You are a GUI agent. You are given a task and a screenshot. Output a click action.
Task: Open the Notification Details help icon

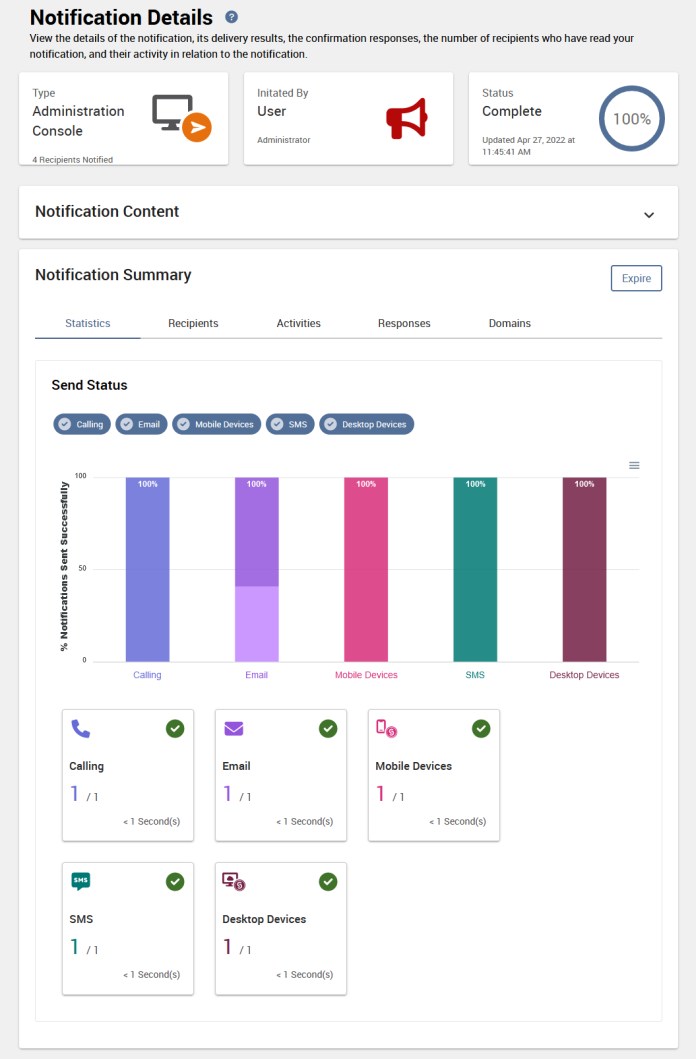(232, 17)
